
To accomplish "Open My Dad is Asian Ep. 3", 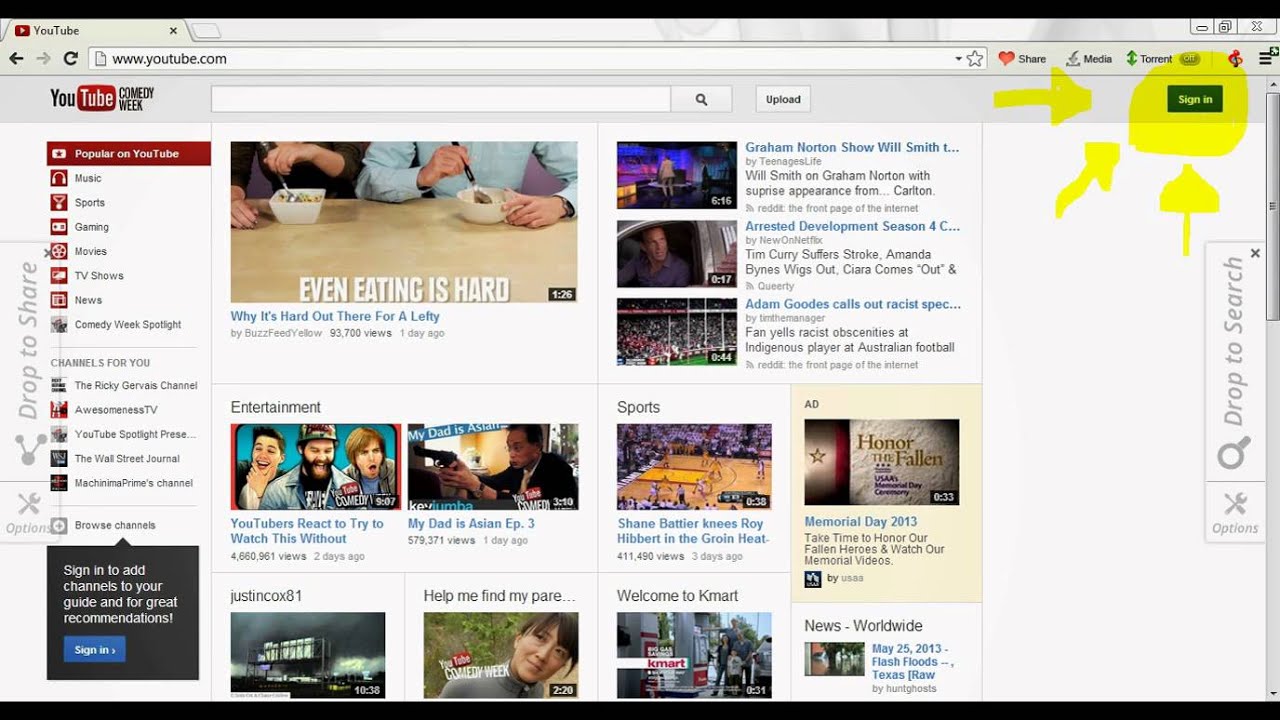I will pyautogui.click(x=471, y=524).
